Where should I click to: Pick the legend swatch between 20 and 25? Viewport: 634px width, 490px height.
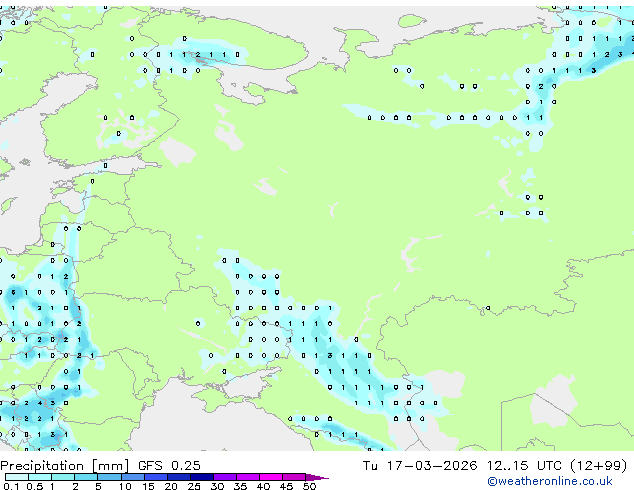179,477
